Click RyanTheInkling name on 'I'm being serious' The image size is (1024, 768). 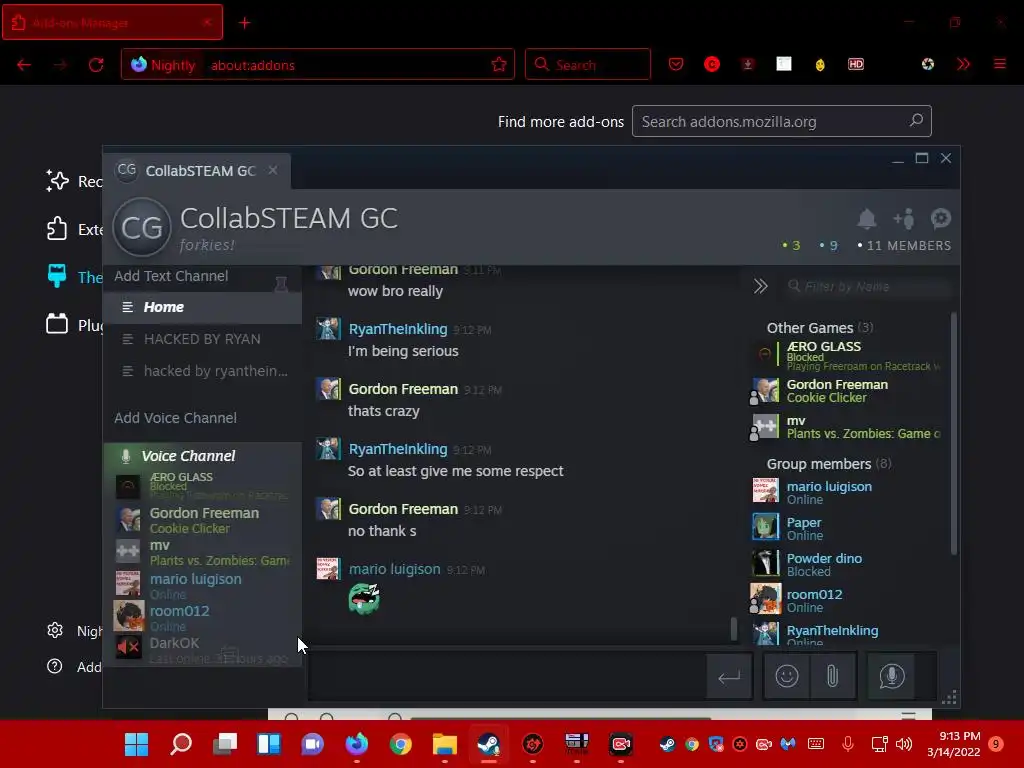click(398, 328)
